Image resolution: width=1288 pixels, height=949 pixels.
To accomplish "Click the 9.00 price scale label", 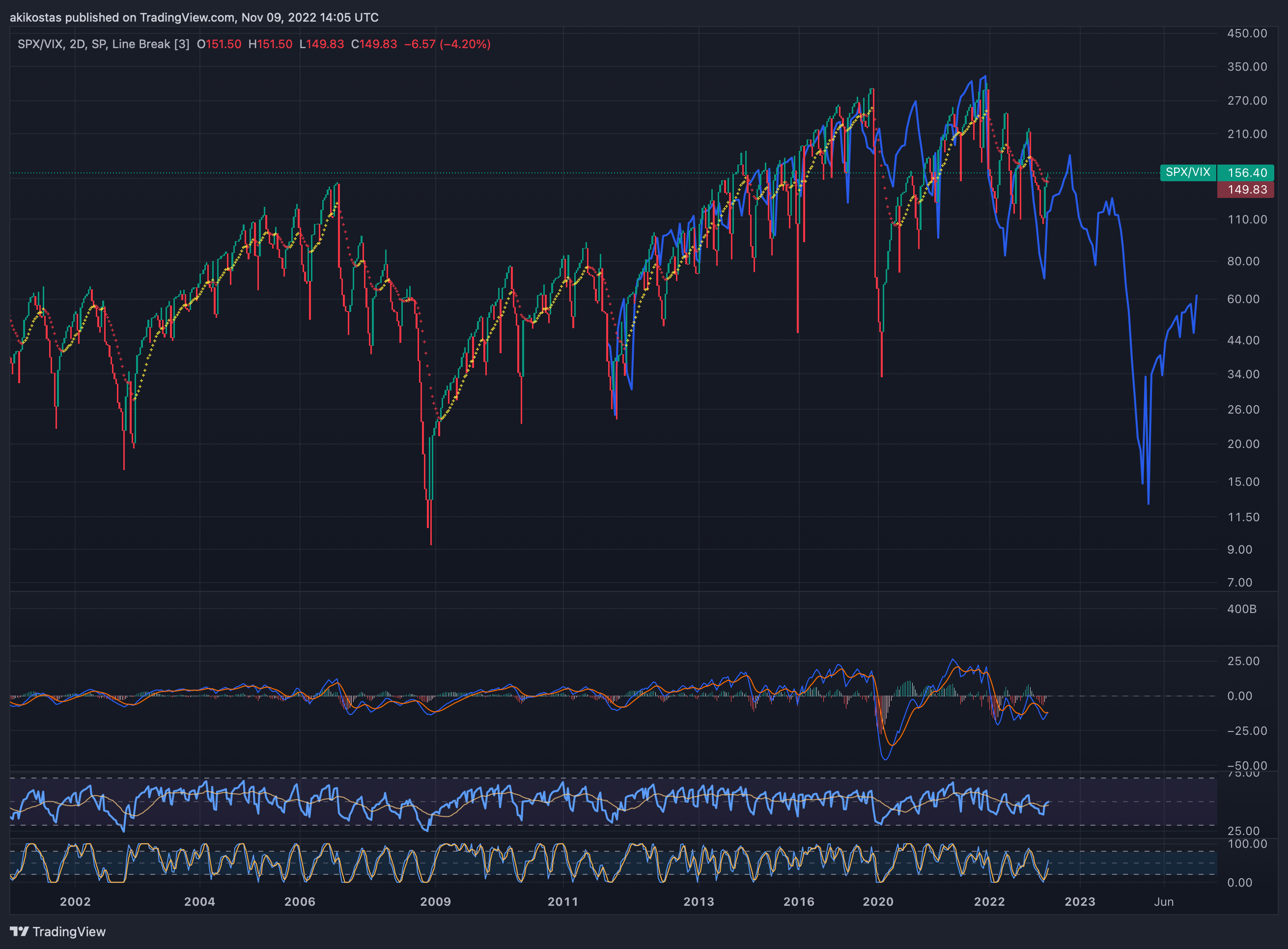I will pyautogui.click(x=1240, y=550).
